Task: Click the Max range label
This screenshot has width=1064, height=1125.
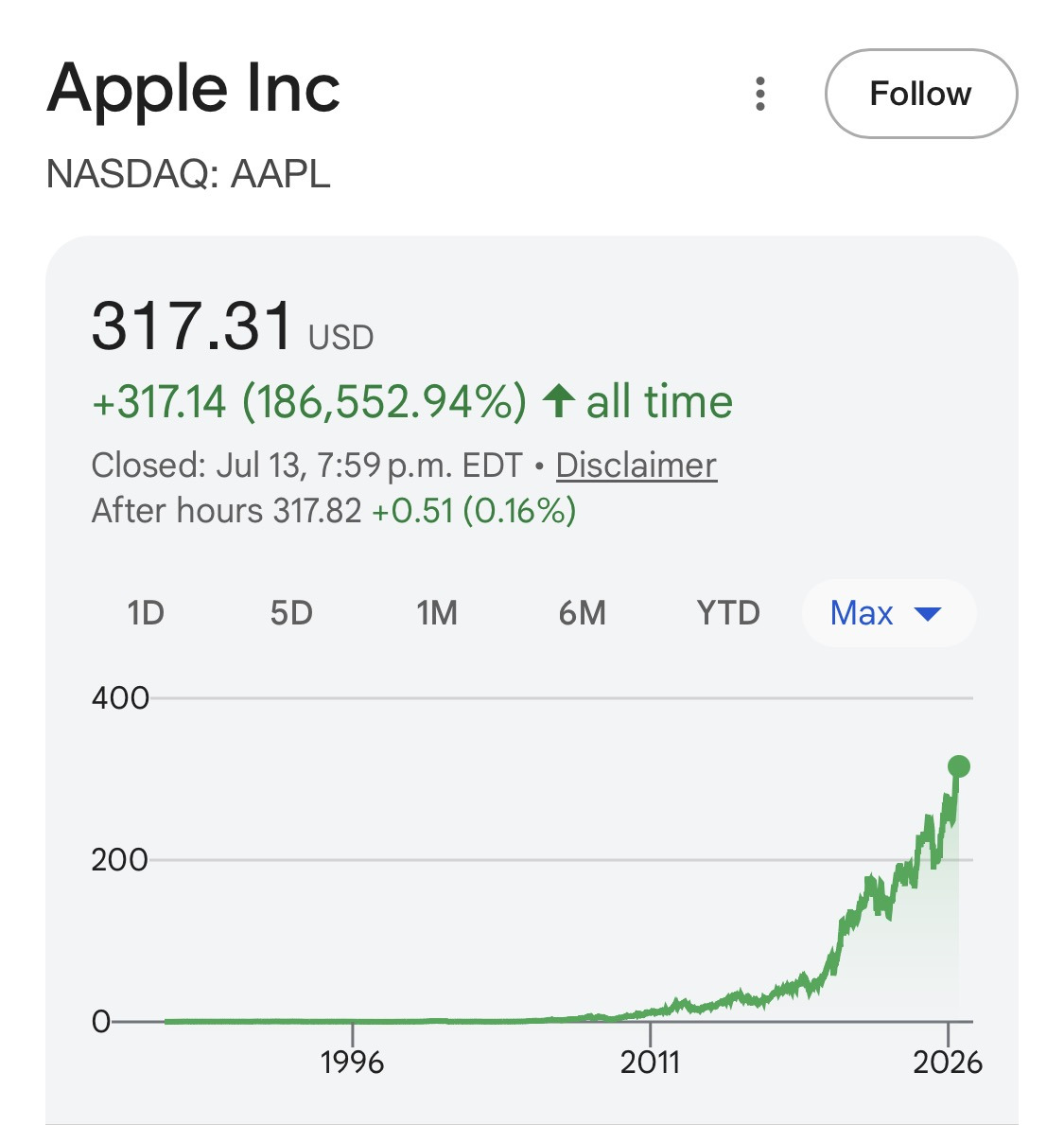Action: [x=861, y=613]
